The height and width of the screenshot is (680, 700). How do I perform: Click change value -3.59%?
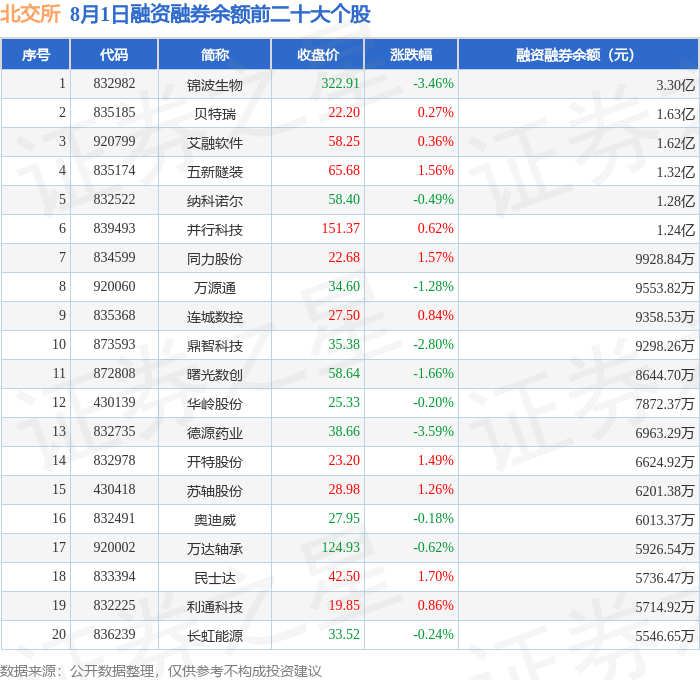click(x=433, y=432)
